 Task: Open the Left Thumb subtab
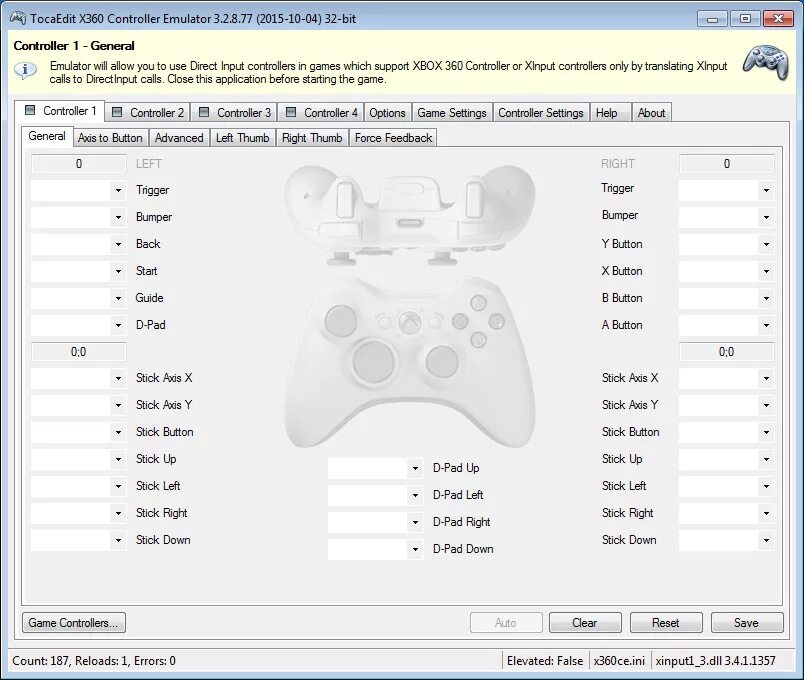tap(243, 138)
